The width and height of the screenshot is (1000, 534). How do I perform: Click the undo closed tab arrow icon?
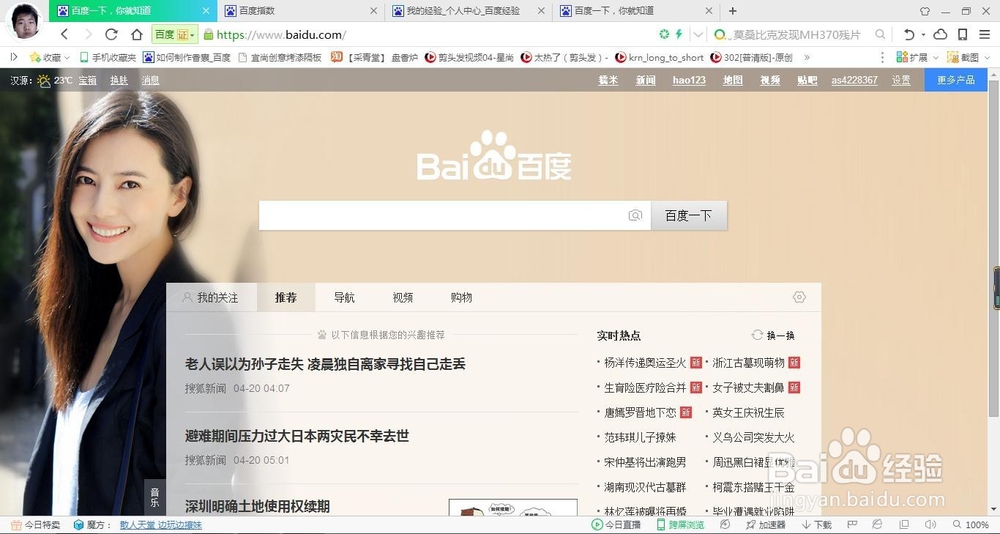909,34
